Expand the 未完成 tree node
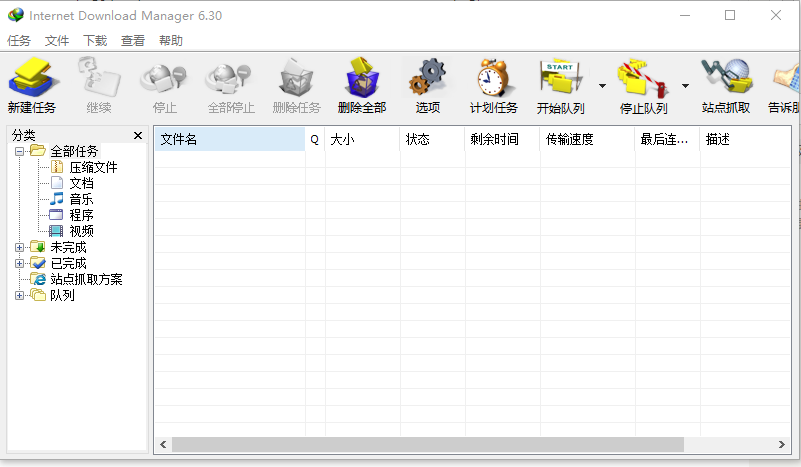Screen dimensions: 801x467 19,247
